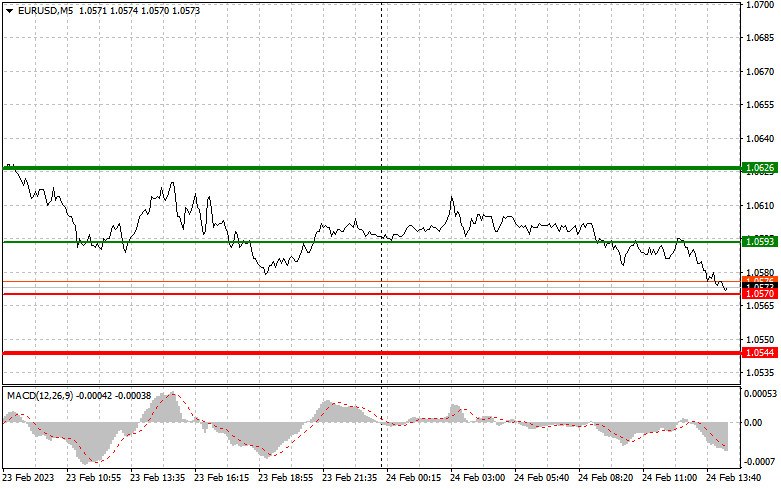Image resolution: width=781 pixels, height=489 pixels.
Task: Click the 1.0610 price scale value
Action: click(x=760, y=206)
